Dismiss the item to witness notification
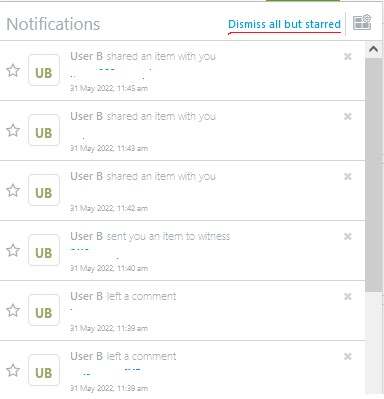The width and height of the screenshot is (384, 399). [x=348, y=237]
